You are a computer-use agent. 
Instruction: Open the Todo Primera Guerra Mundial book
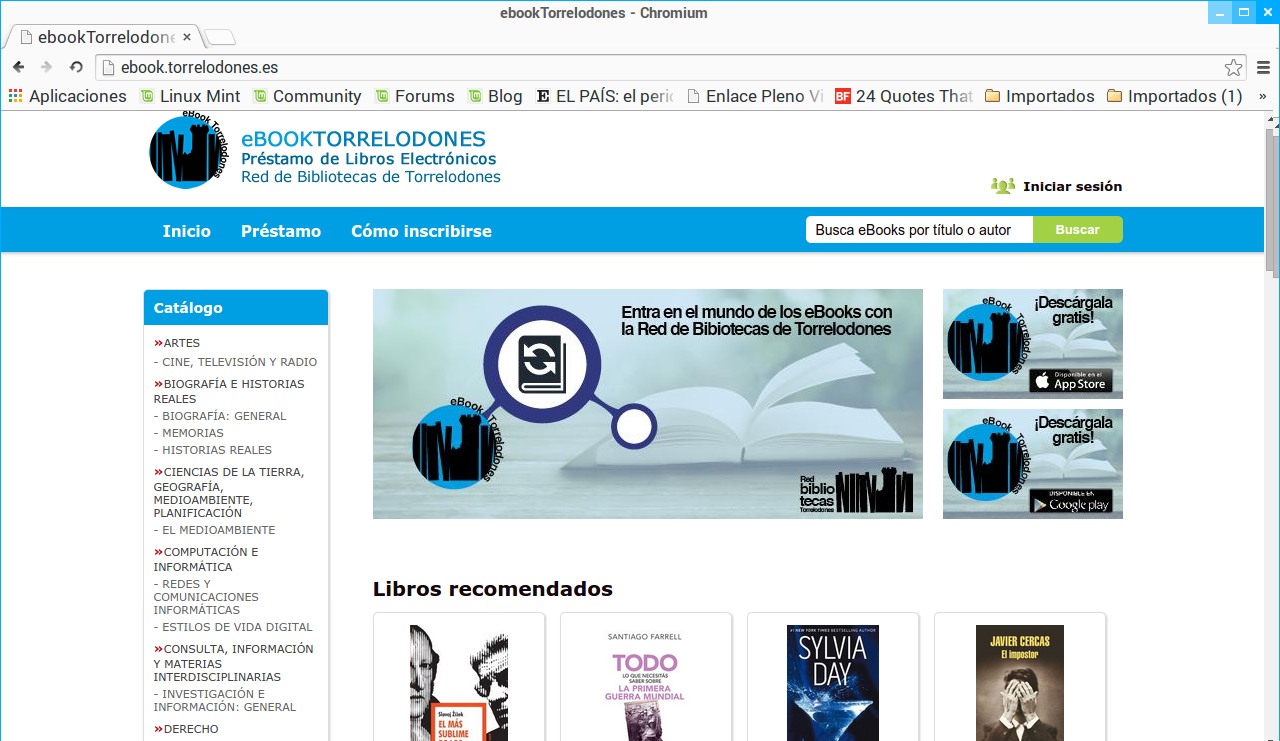[x=646, y=683]
